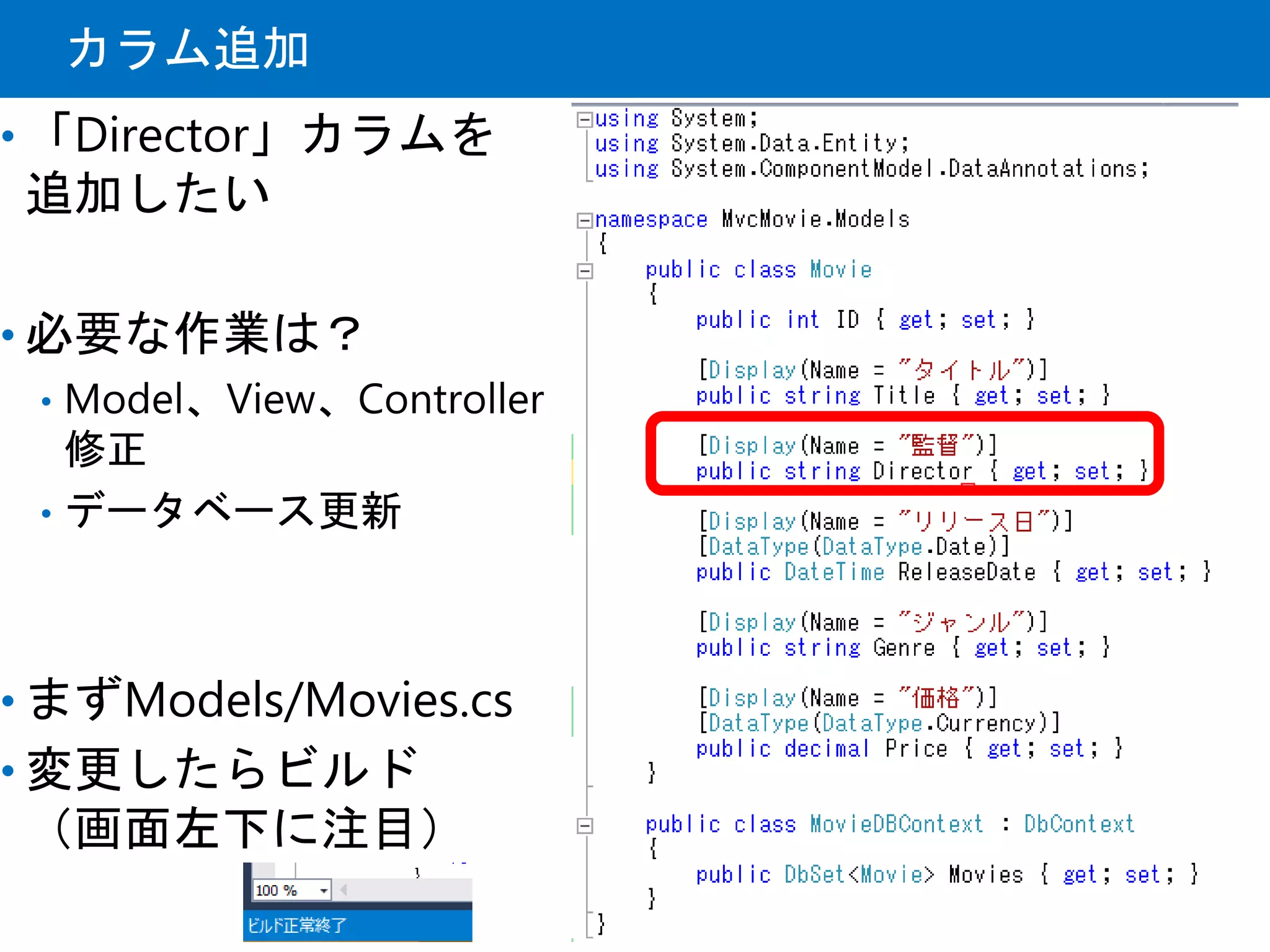Click the 'public DbSet<Movie> Movies' line
1270x952 pixels.
tap(947, 875)
